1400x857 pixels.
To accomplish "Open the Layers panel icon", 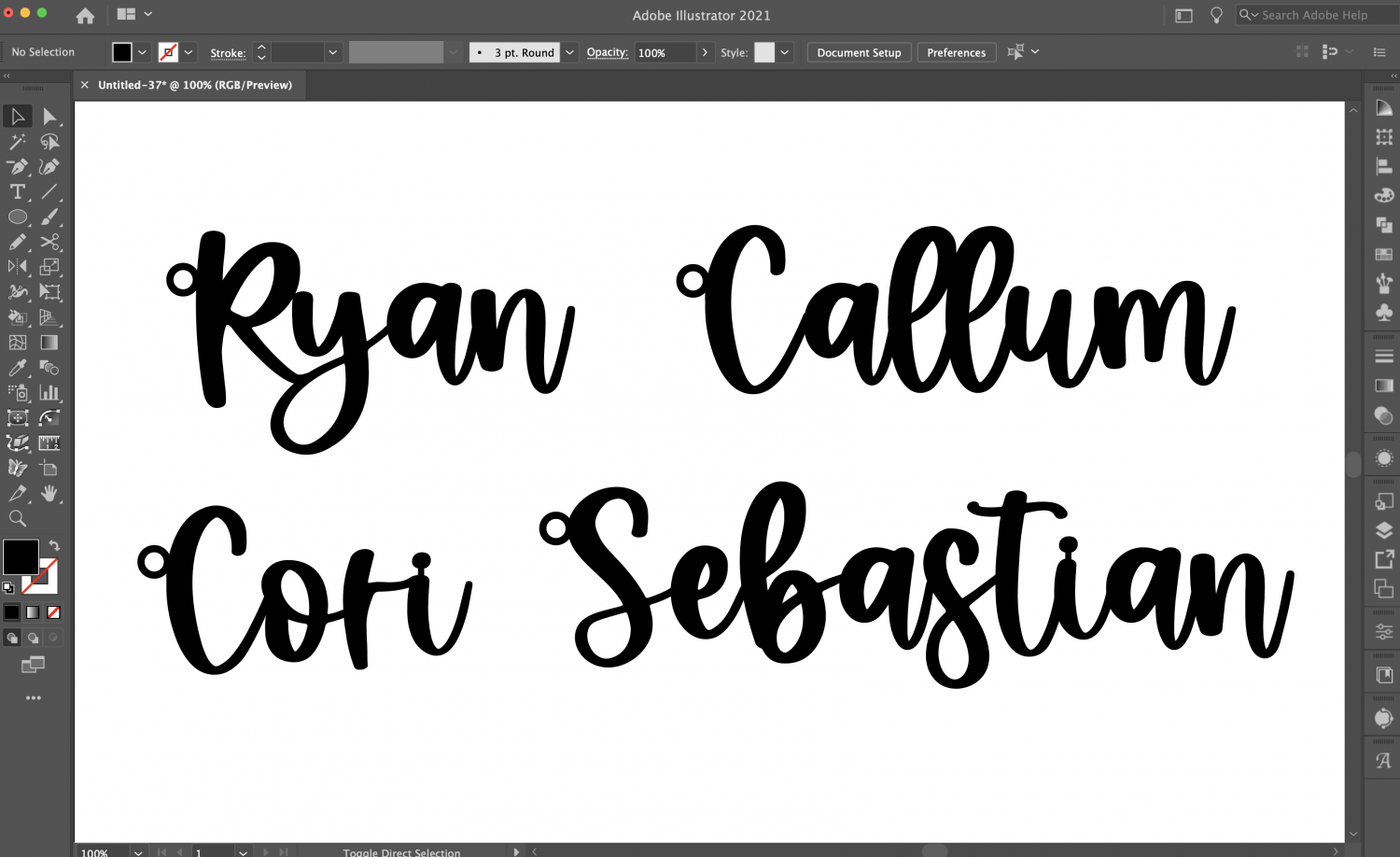I will (1384, 530).
